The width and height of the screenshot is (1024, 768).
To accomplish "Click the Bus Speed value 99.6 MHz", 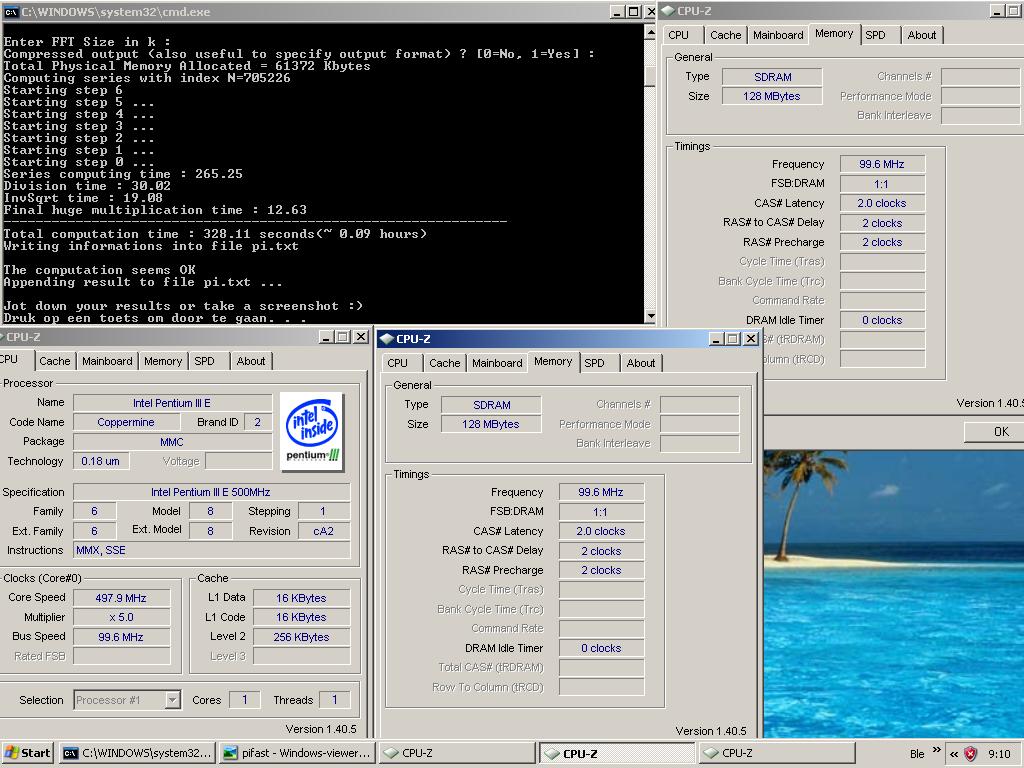I will coord(121,637).
